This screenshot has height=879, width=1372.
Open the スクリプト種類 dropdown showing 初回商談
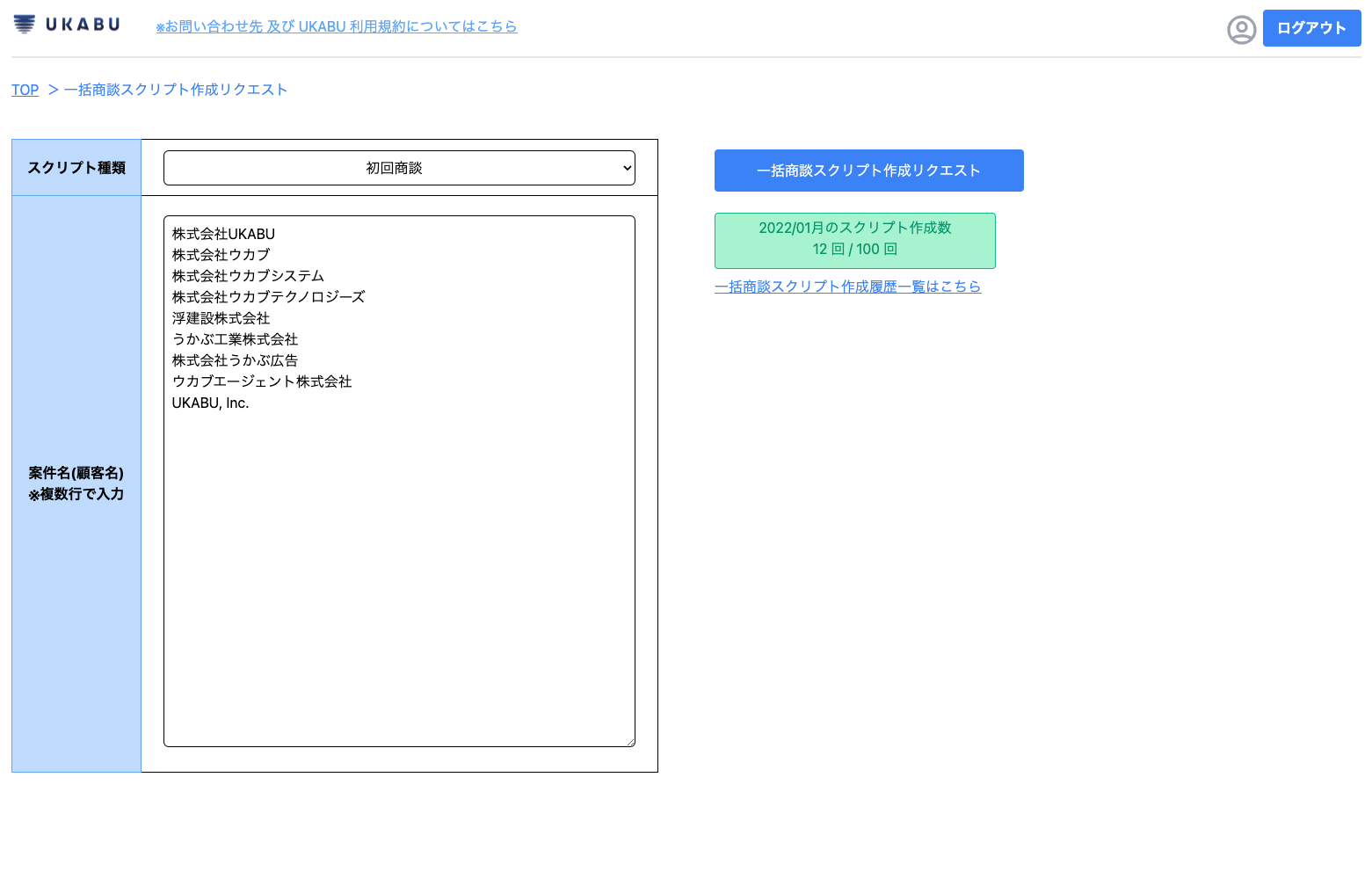tap(399, 168)
